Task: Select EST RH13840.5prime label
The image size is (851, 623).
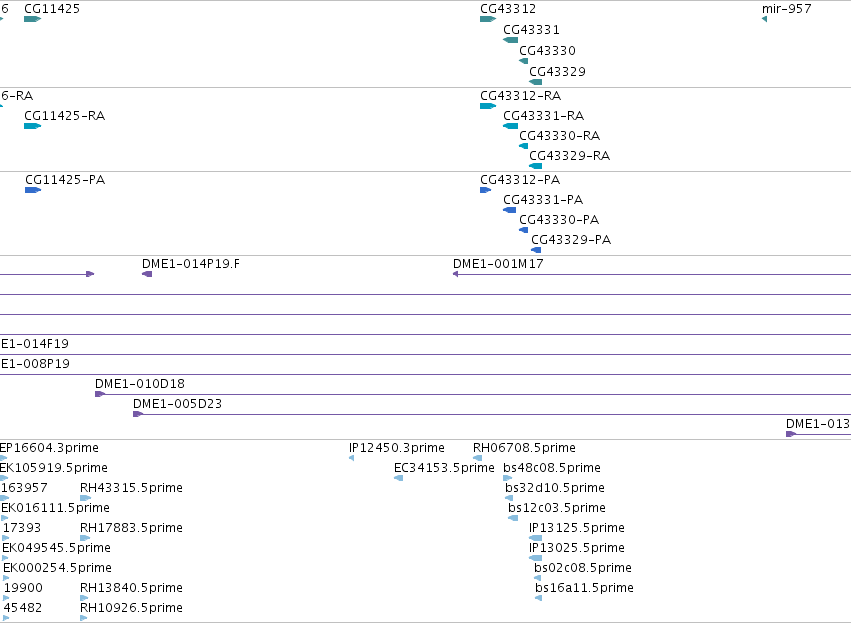Action: [x=131, y=588]
